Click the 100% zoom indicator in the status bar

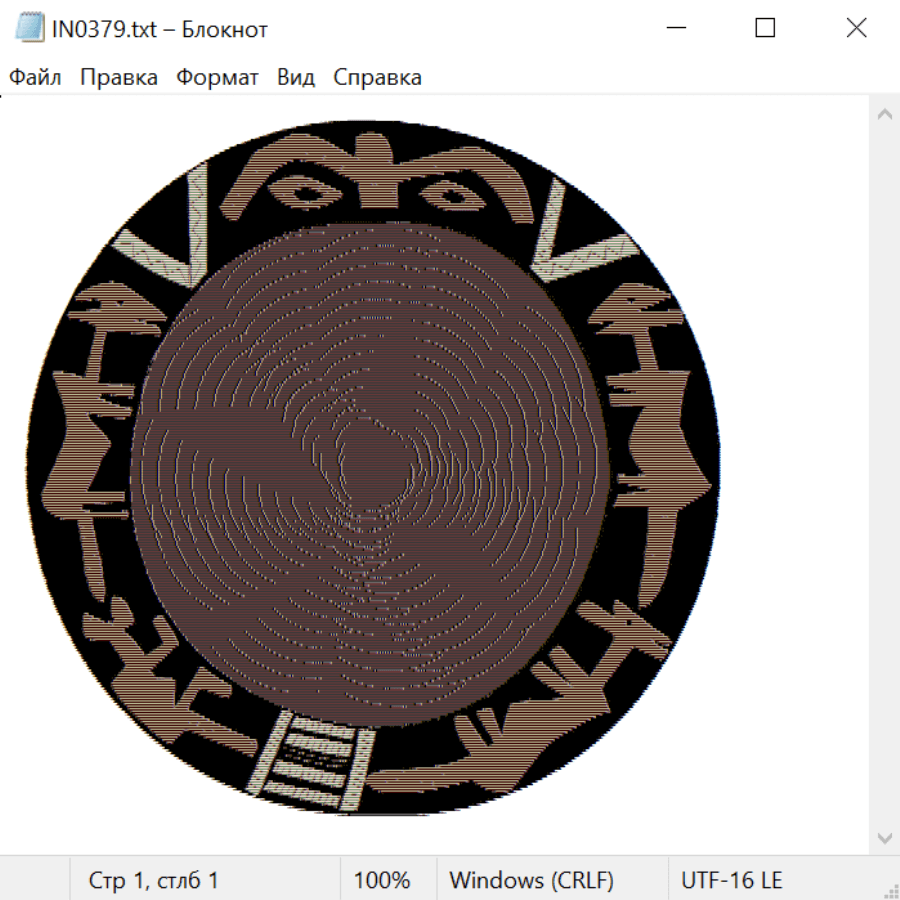382,880
